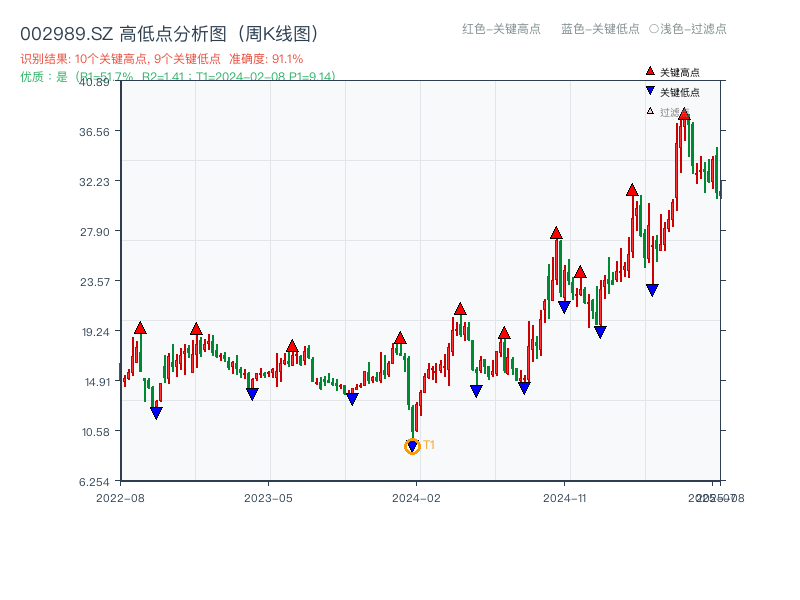The height and width of the screenshot is (600, 800).
Task: Click the blue low marker just before 2023-05
Action: click(252, 394)
